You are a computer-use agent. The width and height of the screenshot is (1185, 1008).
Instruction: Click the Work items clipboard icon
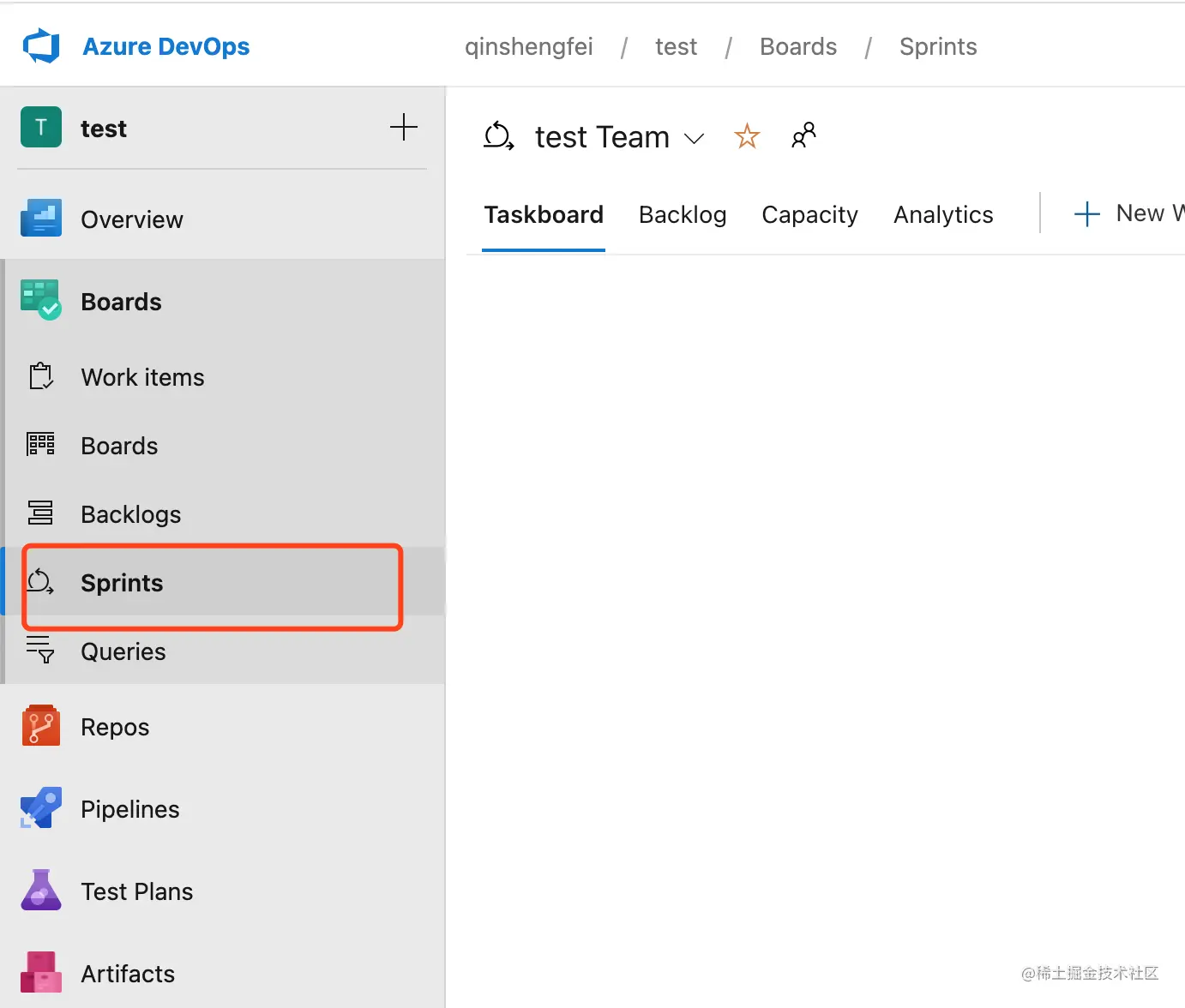click(41, 376)
